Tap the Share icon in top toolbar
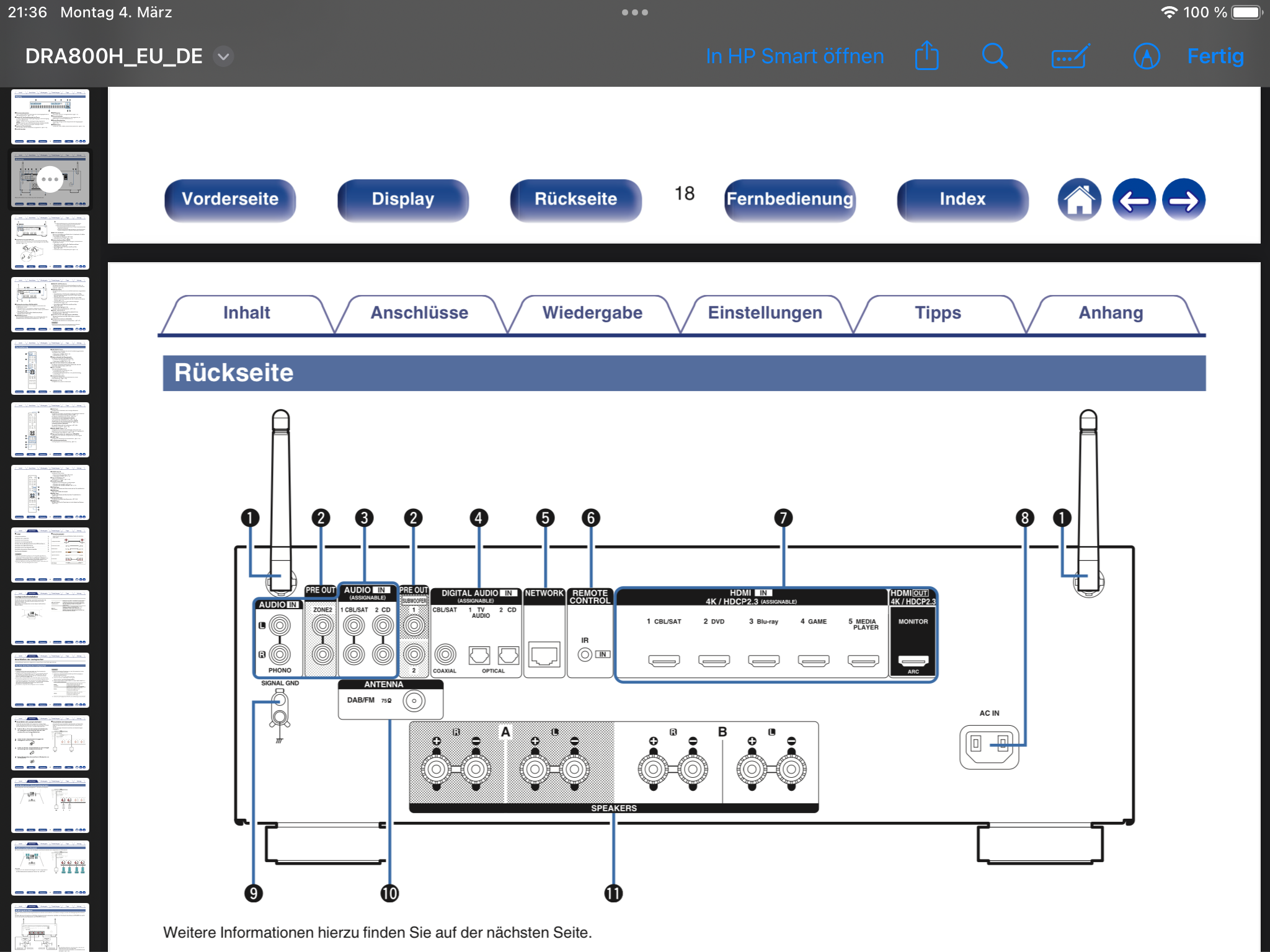1270x952 pixels. point(927,56)
